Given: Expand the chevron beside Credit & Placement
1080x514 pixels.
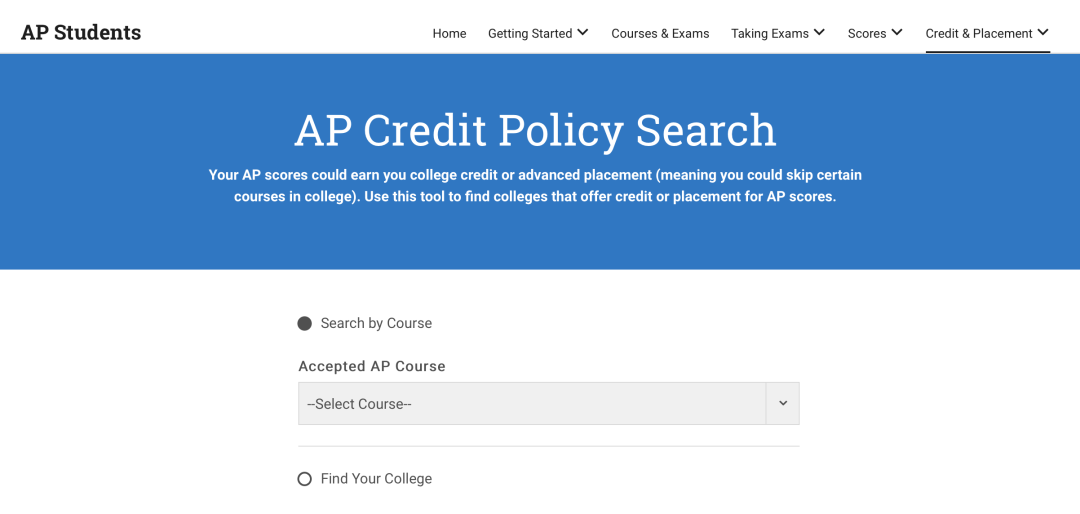Looking at the screenshot, I should pos(1043,32).
